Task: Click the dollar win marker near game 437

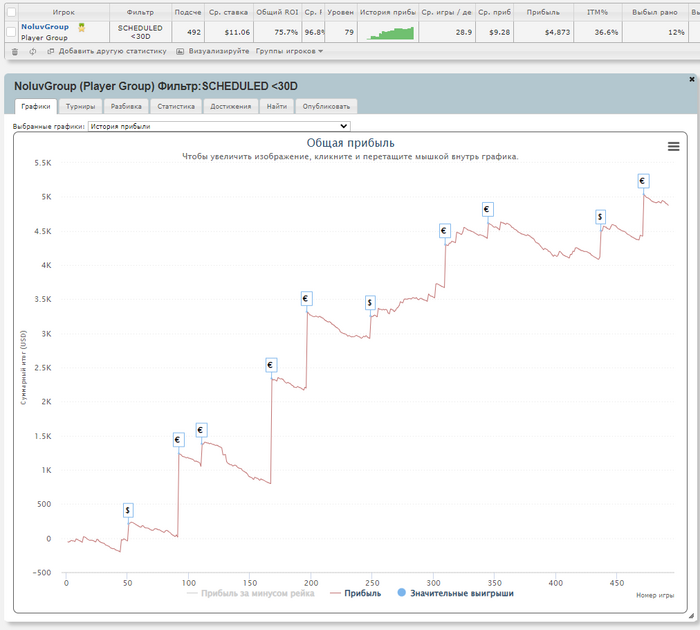Action: tap(600, 217)
